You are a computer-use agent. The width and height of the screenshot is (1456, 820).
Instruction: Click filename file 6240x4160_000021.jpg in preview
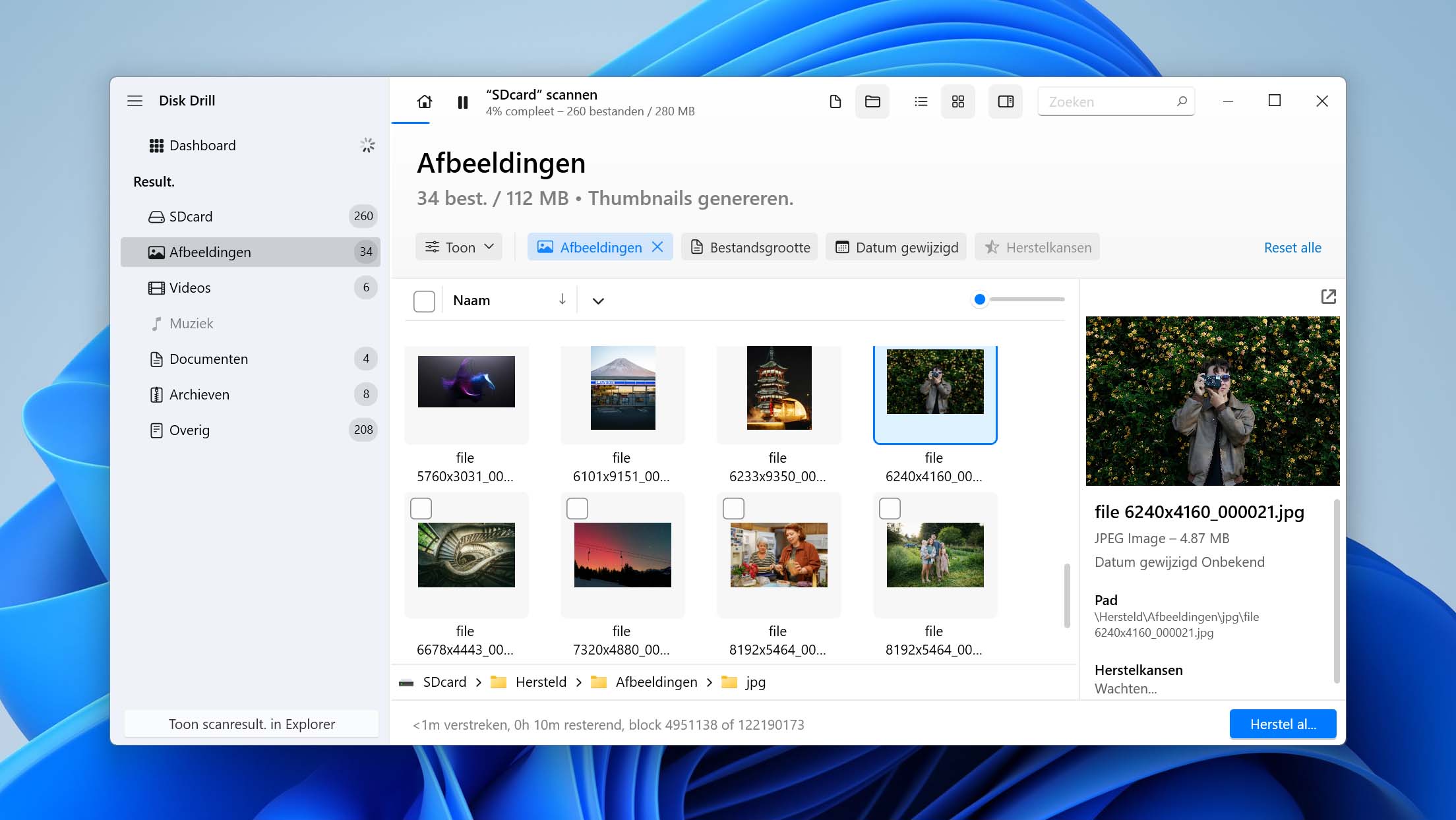[1199, 512]
